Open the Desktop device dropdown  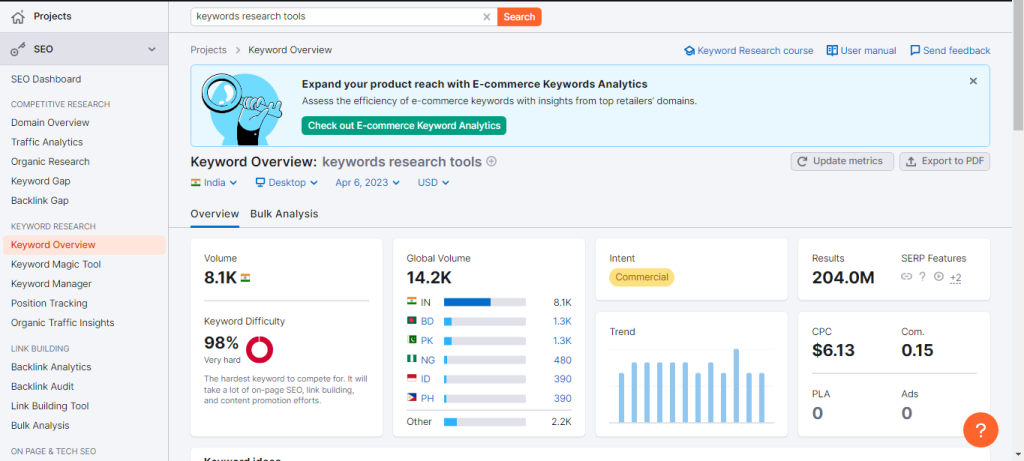tap(286, 183)
